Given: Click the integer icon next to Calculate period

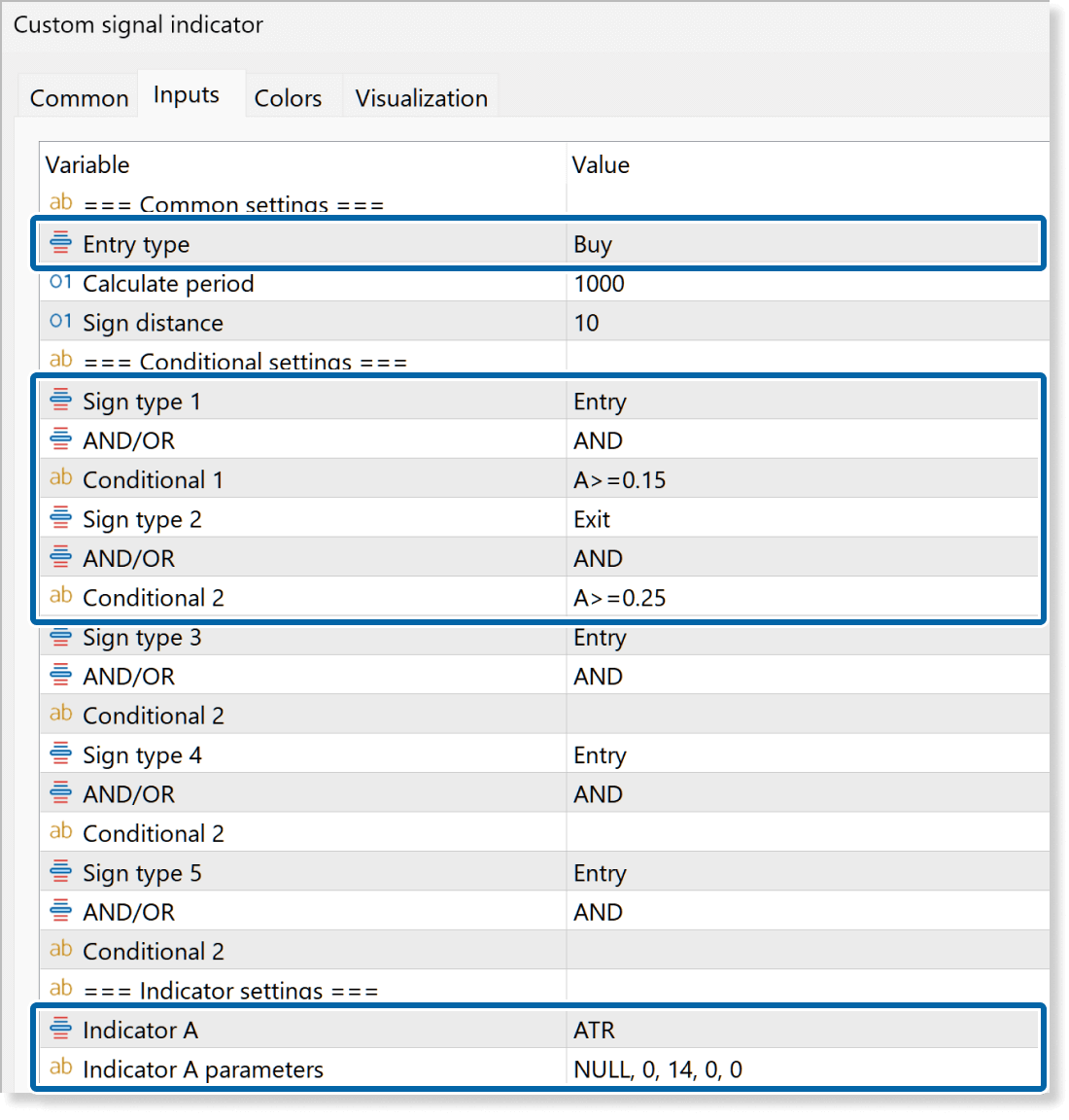Looking at the screenshot, I should tap(60, 283).
